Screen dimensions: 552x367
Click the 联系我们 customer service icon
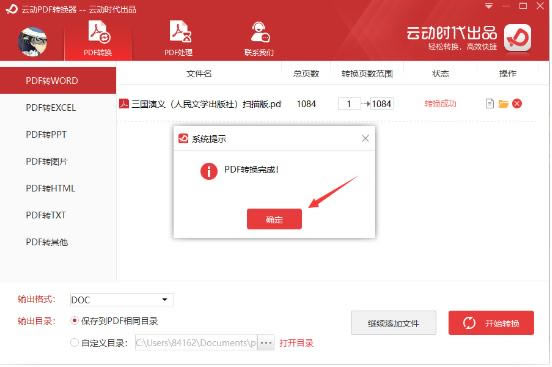[x=259, y=38]
